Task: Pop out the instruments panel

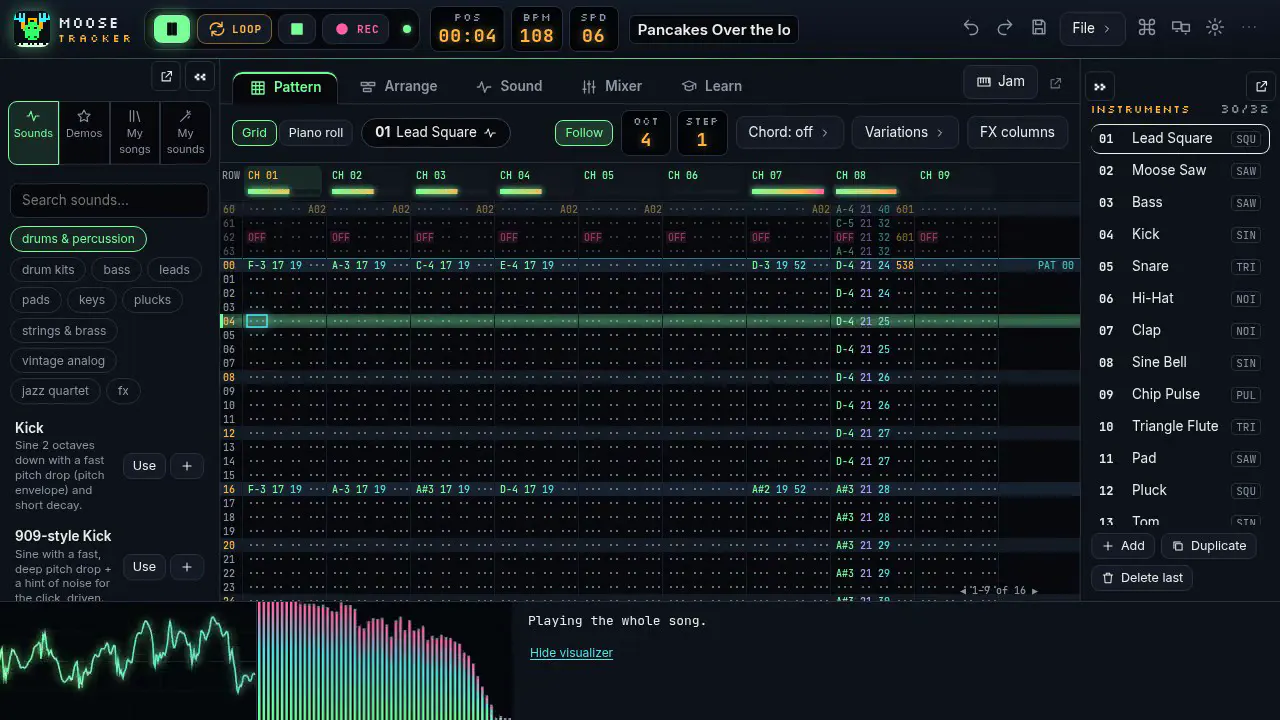Action: click(x=1261, y=87)
